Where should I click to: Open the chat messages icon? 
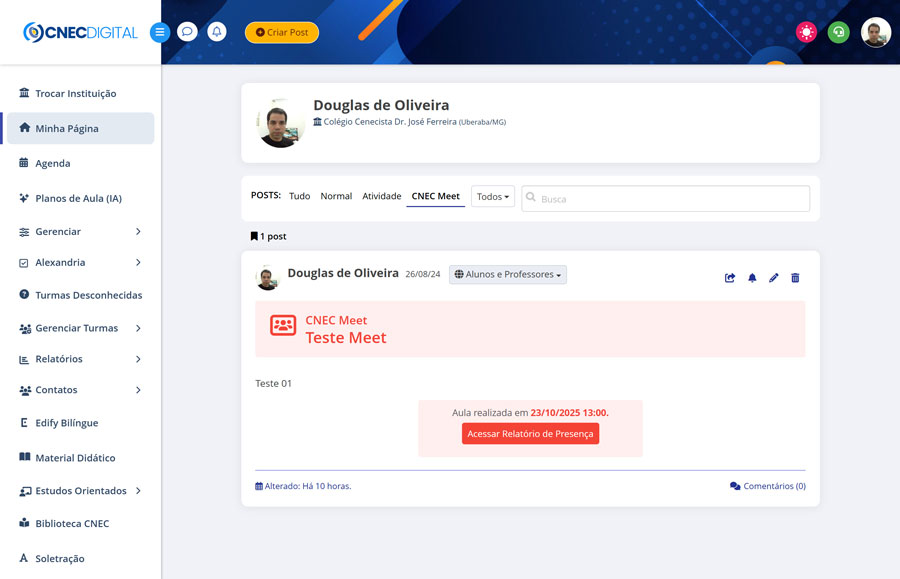point(187,32)
